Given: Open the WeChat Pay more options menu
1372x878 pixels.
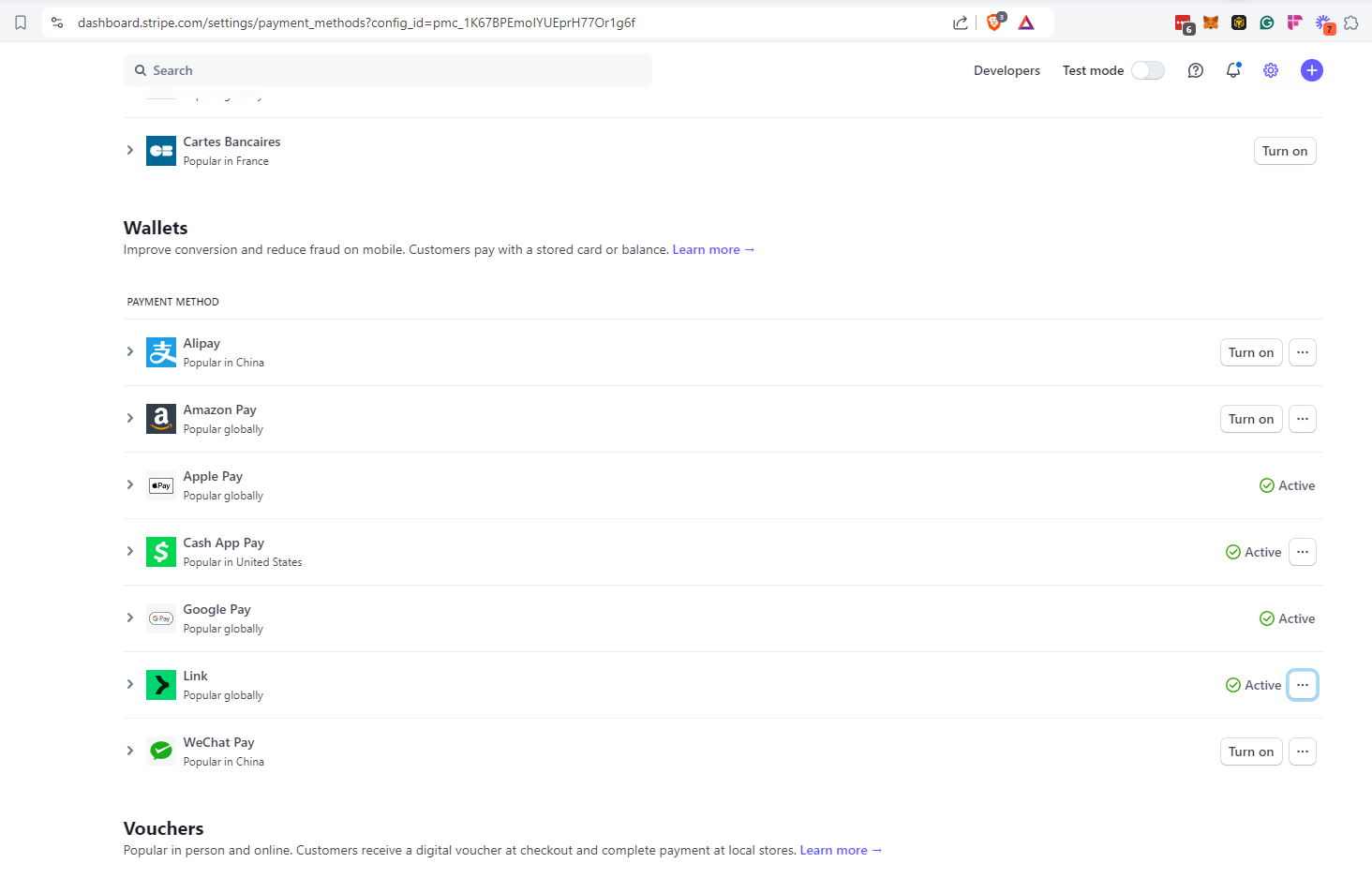Looking at the screenshot, I should point(1303,752).
